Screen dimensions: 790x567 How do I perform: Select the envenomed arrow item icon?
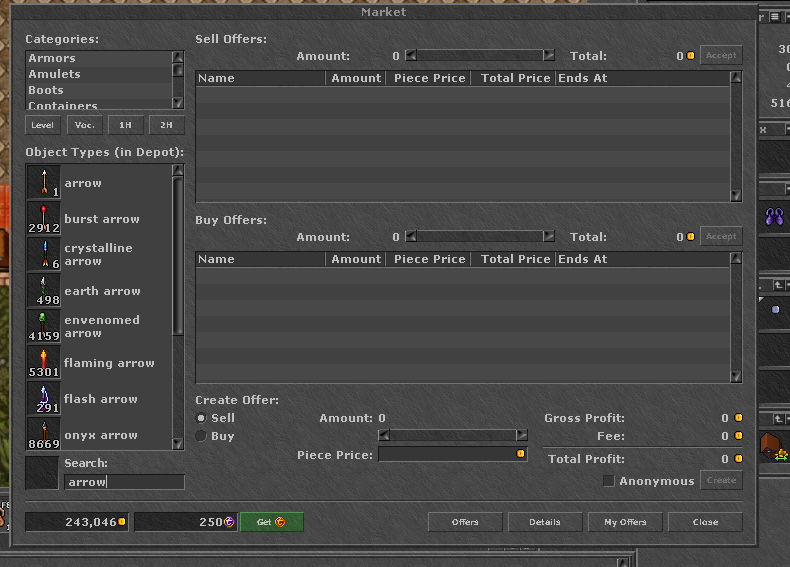tap(44, 327)
